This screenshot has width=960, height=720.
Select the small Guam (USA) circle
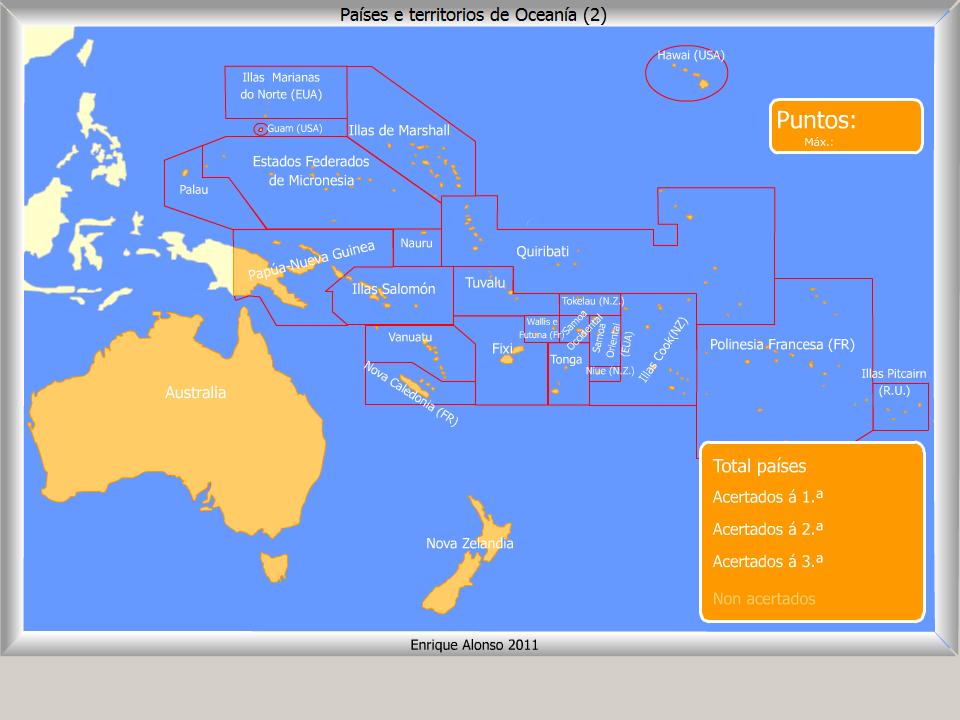[261, 129]
